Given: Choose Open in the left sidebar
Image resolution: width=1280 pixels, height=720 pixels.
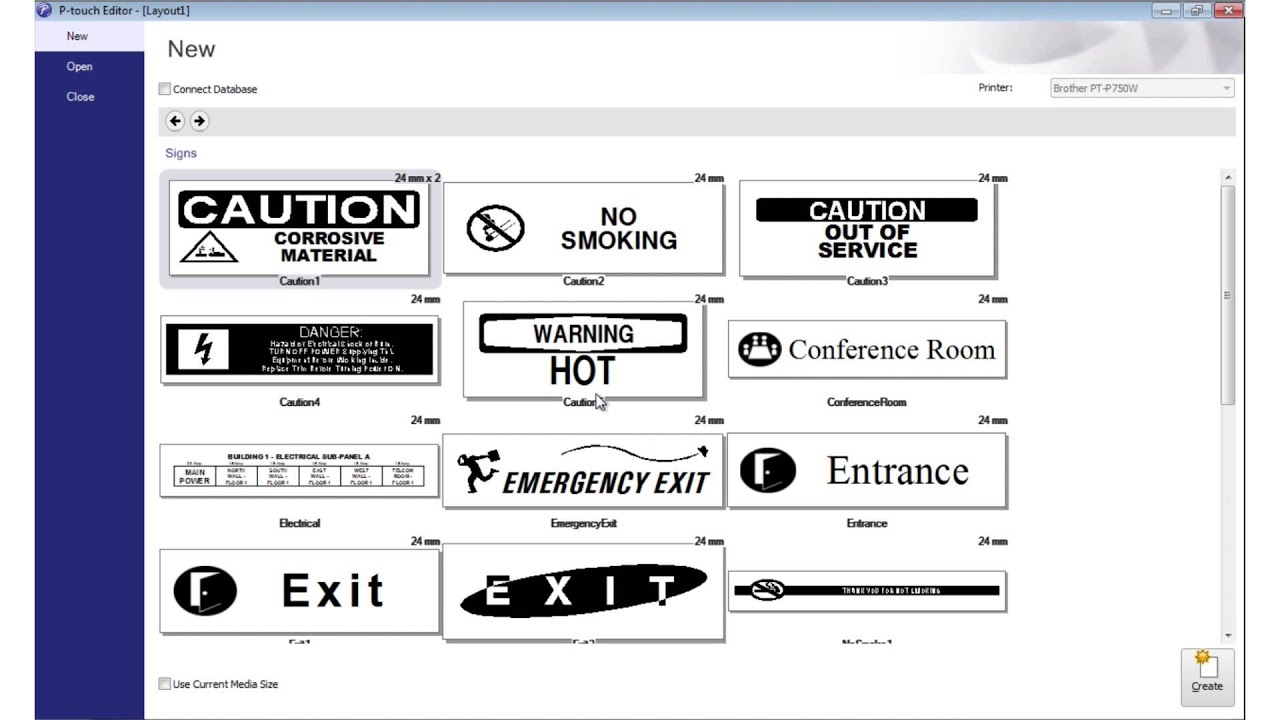Looking at the screenshot, I should 79,66.
